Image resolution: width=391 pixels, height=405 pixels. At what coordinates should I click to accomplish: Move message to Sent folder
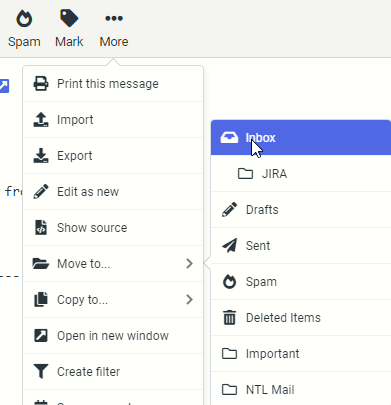[301, 246]
